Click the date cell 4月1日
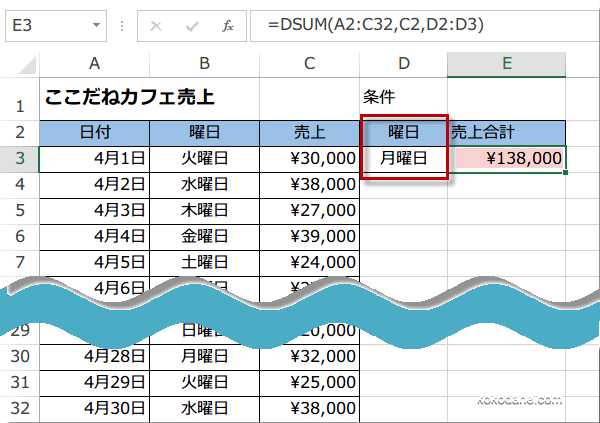The image size is (600, 423). tap(95, 159)
